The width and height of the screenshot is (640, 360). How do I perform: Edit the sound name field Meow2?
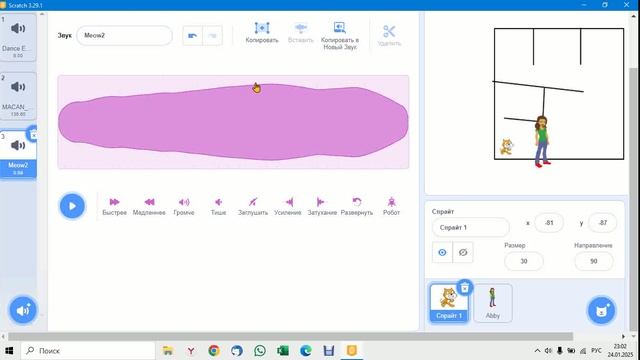point(124,36)
